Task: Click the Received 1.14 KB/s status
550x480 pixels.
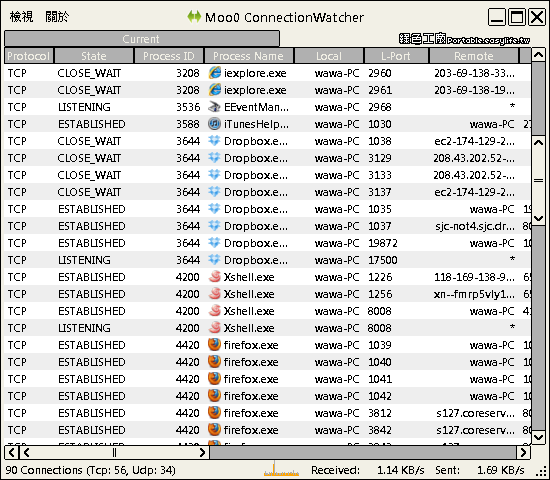Action: (368, 470)
